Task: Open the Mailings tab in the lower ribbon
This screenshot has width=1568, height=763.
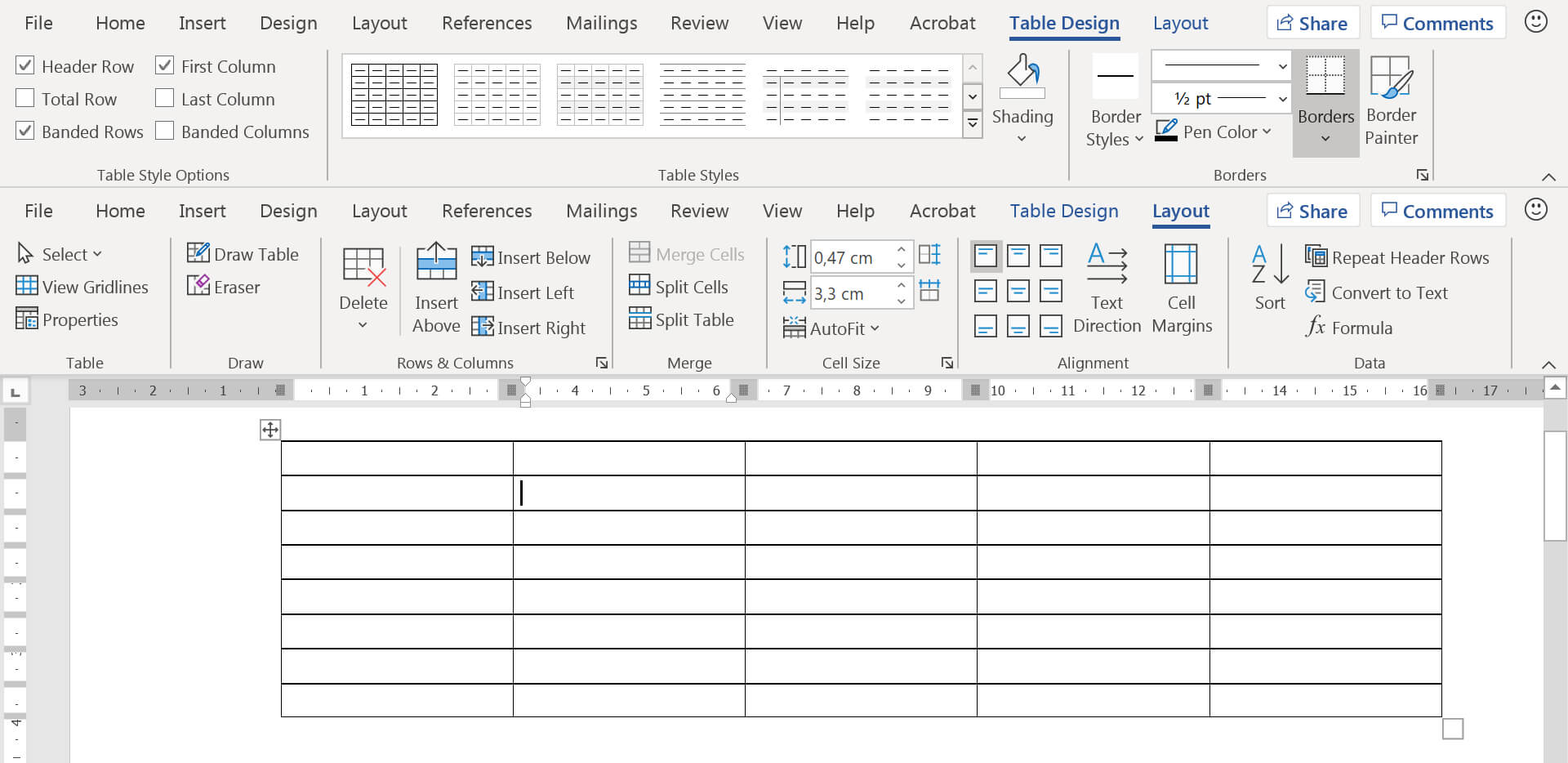Action: (x=601, y=211)
